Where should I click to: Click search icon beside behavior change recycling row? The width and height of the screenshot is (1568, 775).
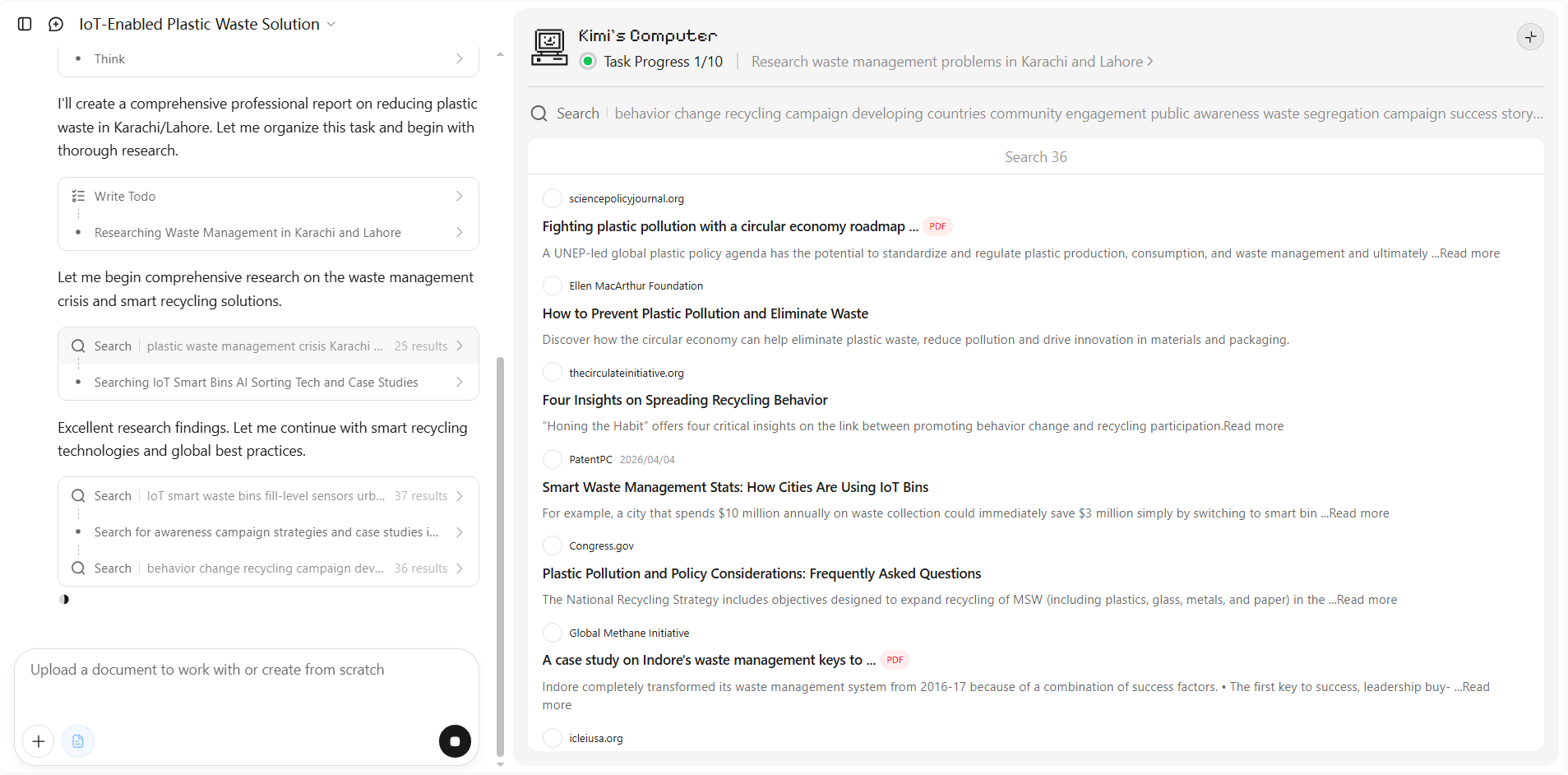click(x=78, y=568)
